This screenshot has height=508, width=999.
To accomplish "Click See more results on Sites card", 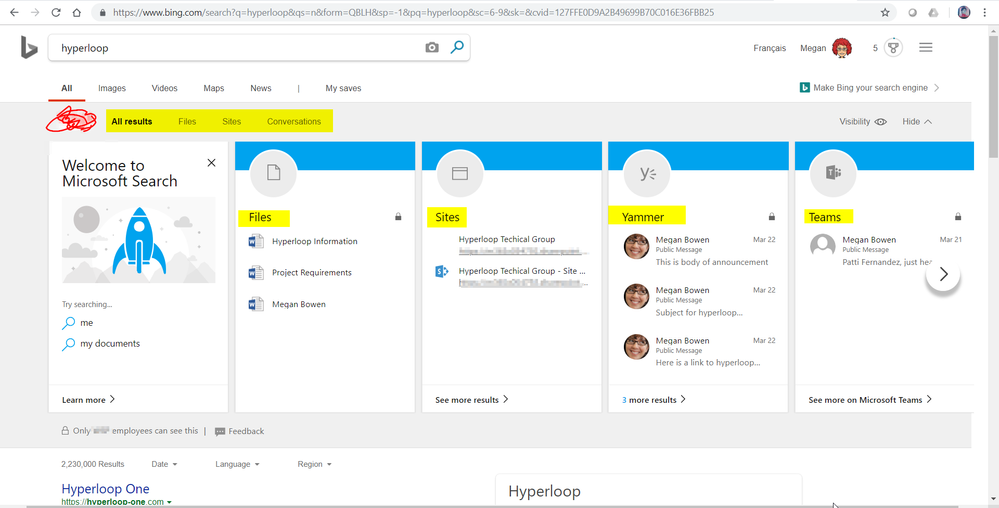I will (x=471, y=400).
